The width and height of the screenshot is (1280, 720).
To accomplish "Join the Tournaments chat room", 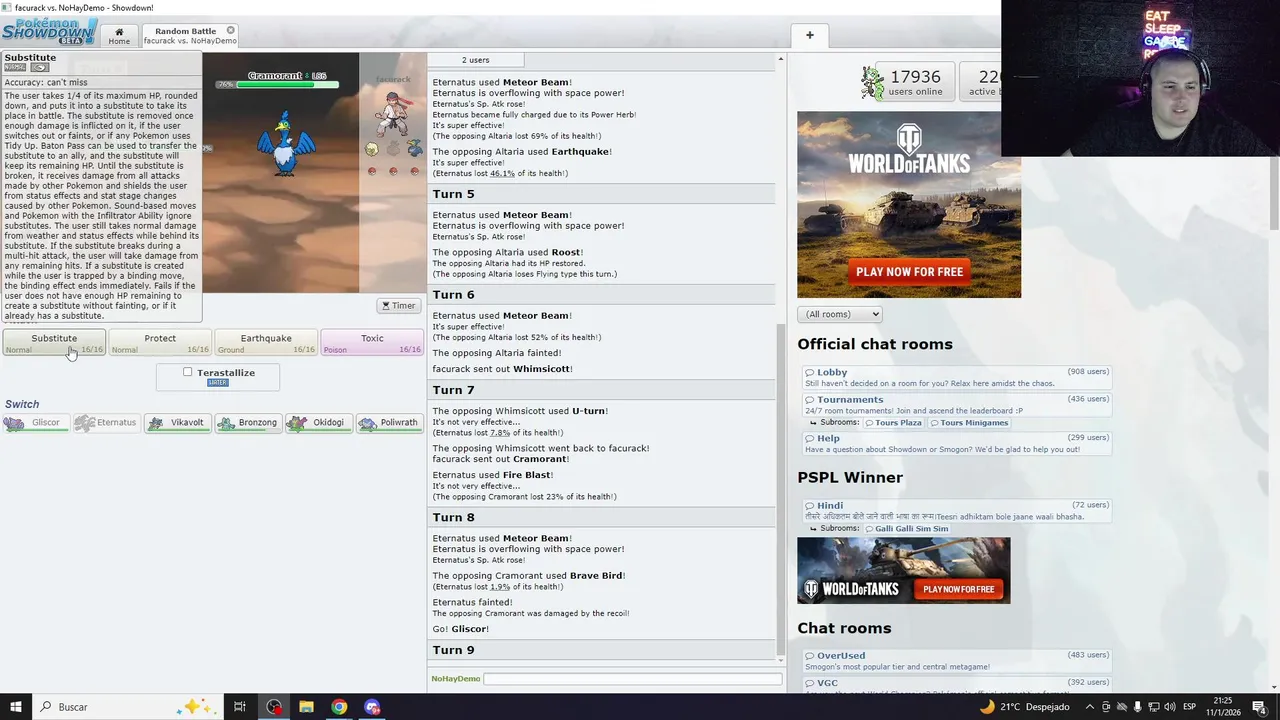I will 957,405.
